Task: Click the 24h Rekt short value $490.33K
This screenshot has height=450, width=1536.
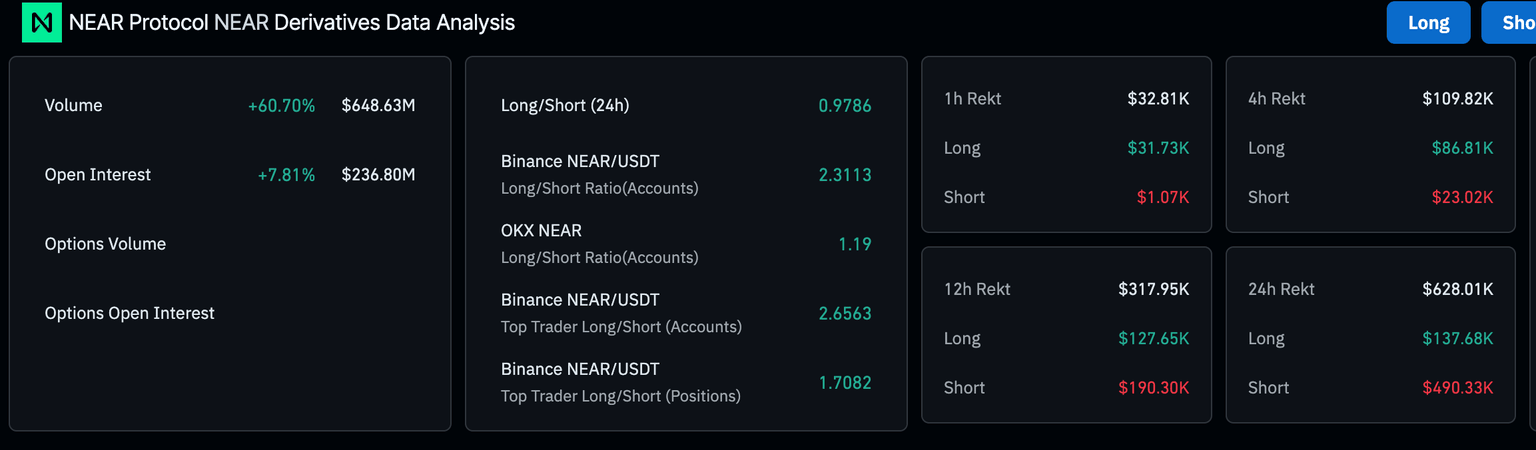Action: click(x=1458, y=387)
